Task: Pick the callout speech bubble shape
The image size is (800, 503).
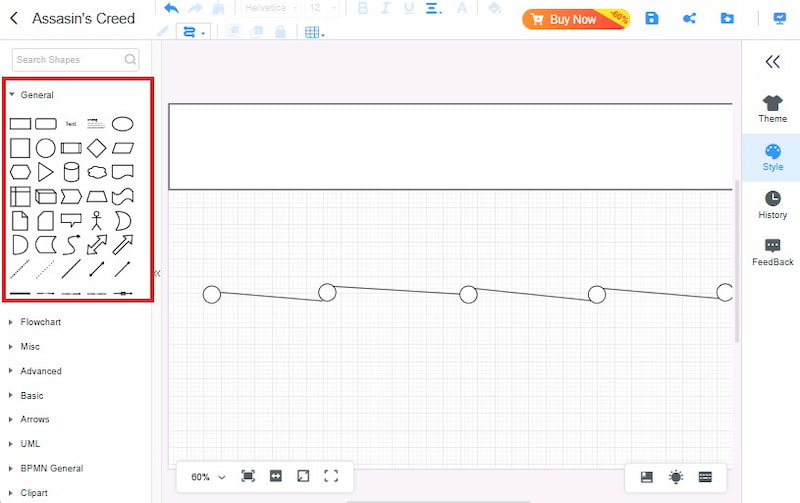Action: click(x=71, y=220)
